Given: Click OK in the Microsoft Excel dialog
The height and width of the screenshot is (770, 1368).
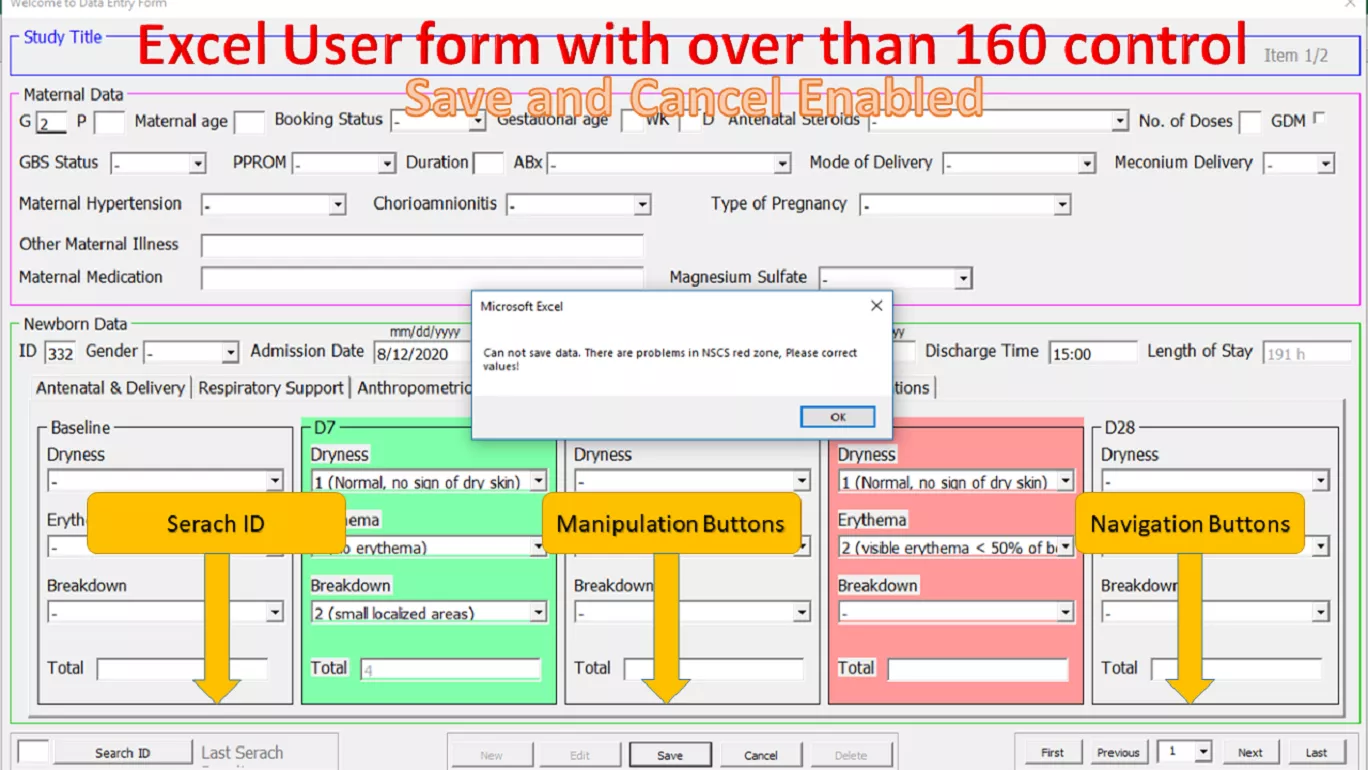Looking at the screenshot, I should pos(837,417).
